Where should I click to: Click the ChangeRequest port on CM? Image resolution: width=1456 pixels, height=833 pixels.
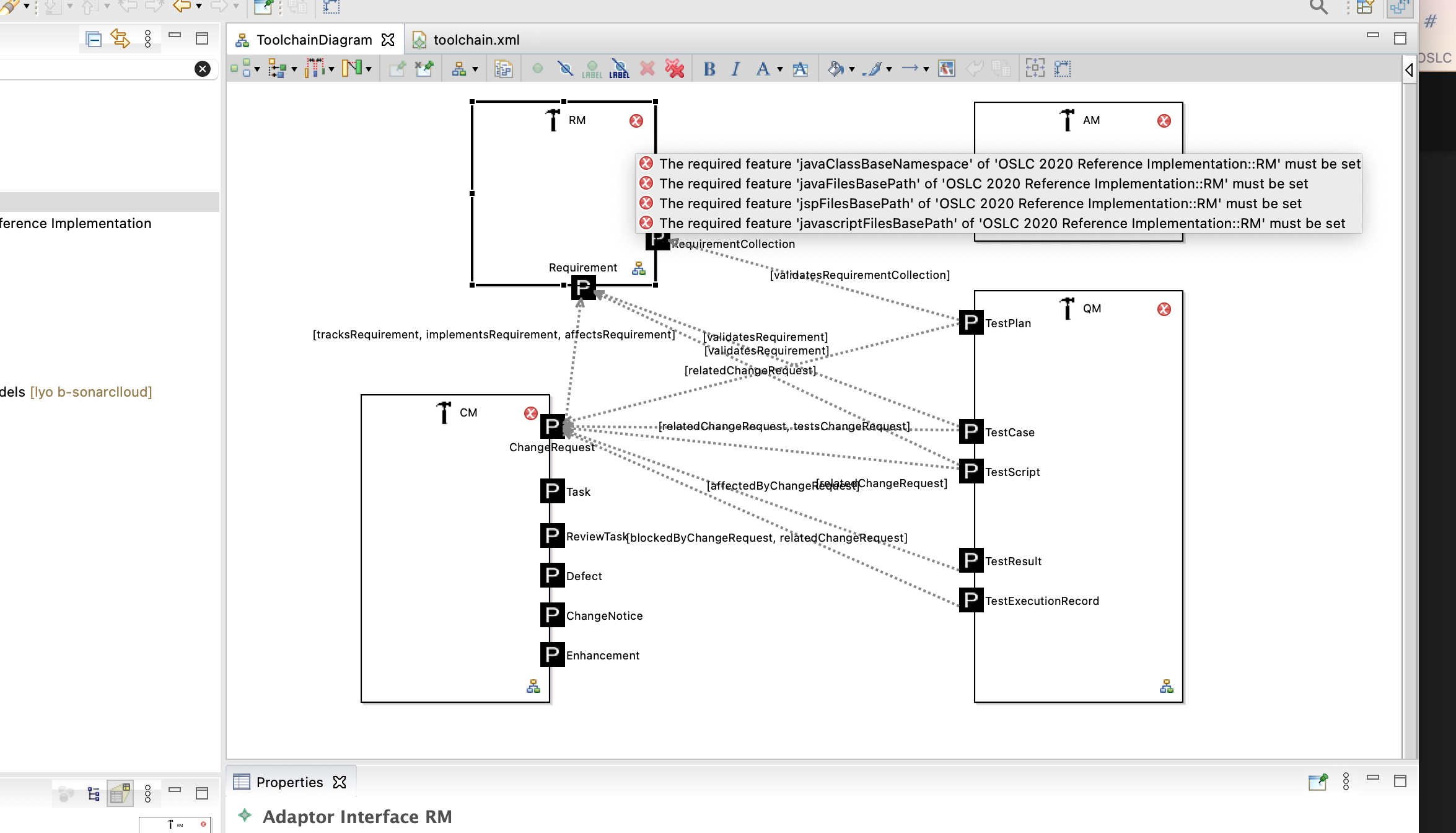(552, 426)
